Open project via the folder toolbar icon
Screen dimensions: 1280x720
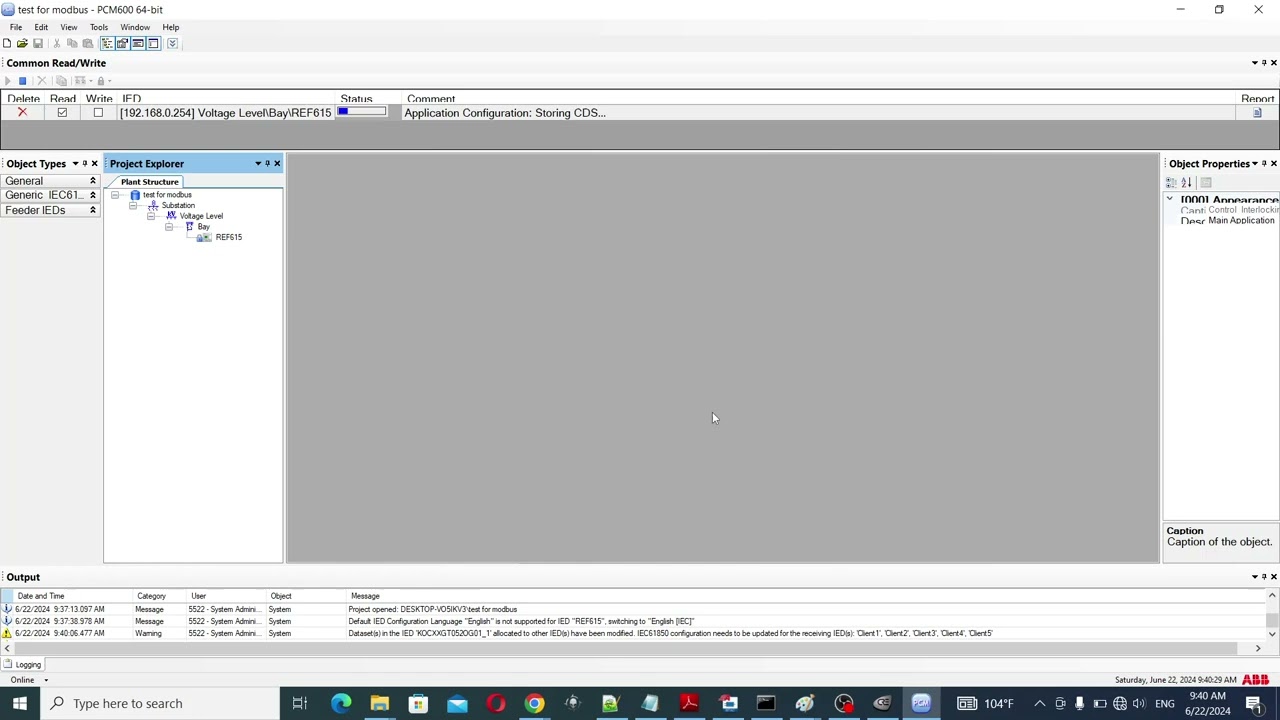click(x=22, y=43)
